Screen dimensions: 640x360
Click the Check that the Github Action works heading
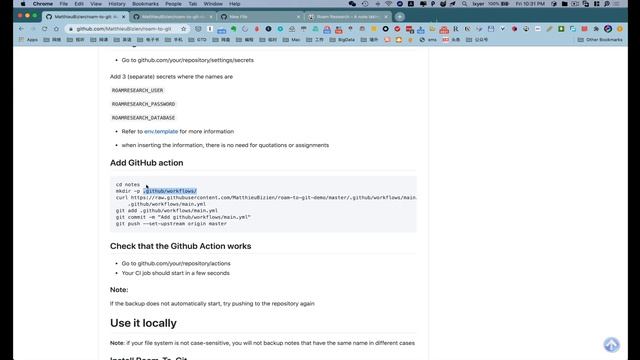[x=180, y=246]
